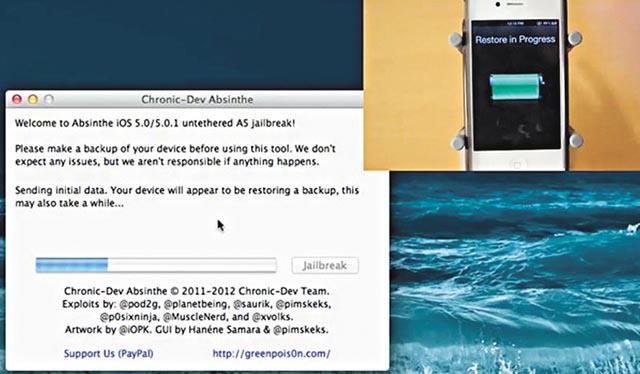Click the green battery icon on iPhone screen
The height and width of the screenshot is (374, 640).
(x=517, y=86)
